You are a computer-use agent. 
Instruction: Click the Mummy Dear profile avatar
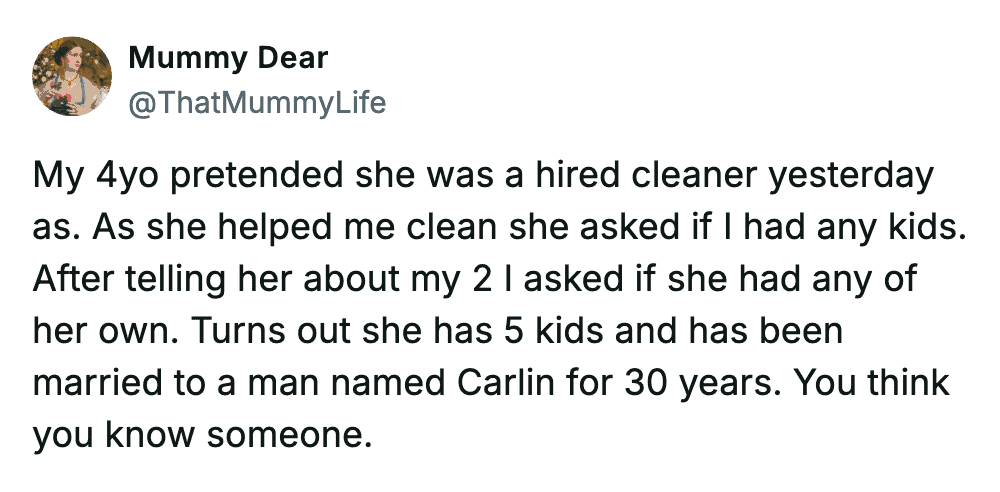72,77
